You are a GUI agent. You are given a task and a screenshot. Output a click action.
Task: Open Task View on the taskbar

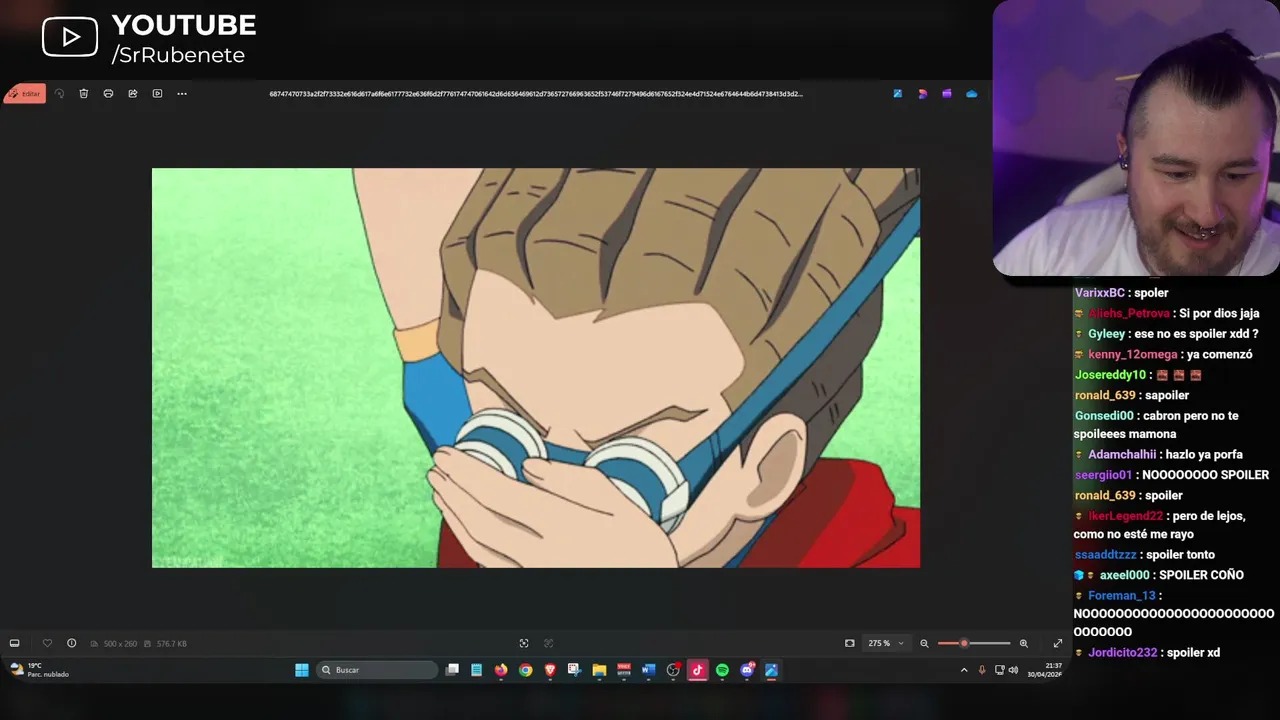(x=452, y=670)
